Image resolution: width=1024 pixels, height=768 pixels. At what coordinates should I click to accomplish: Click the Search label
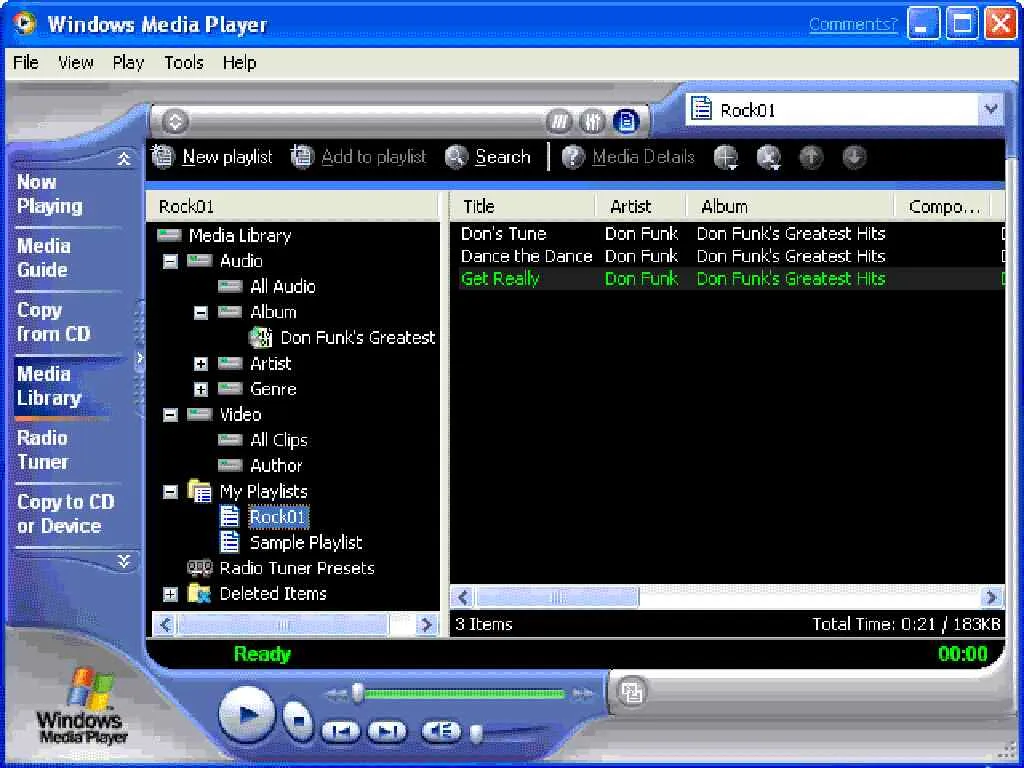503,157
